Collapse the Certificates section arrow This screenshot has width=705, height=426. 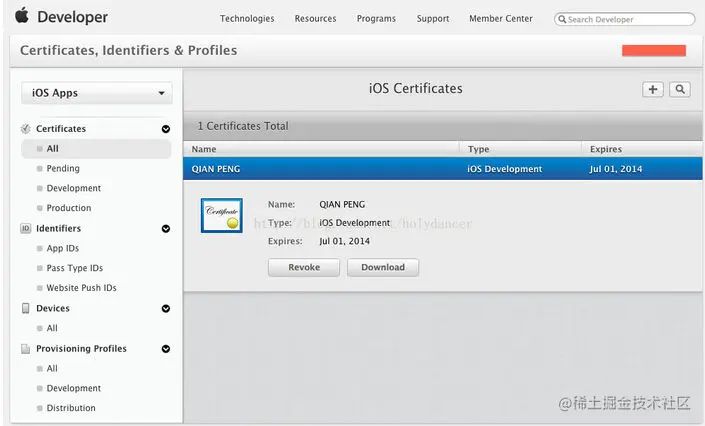pos(166,129)
